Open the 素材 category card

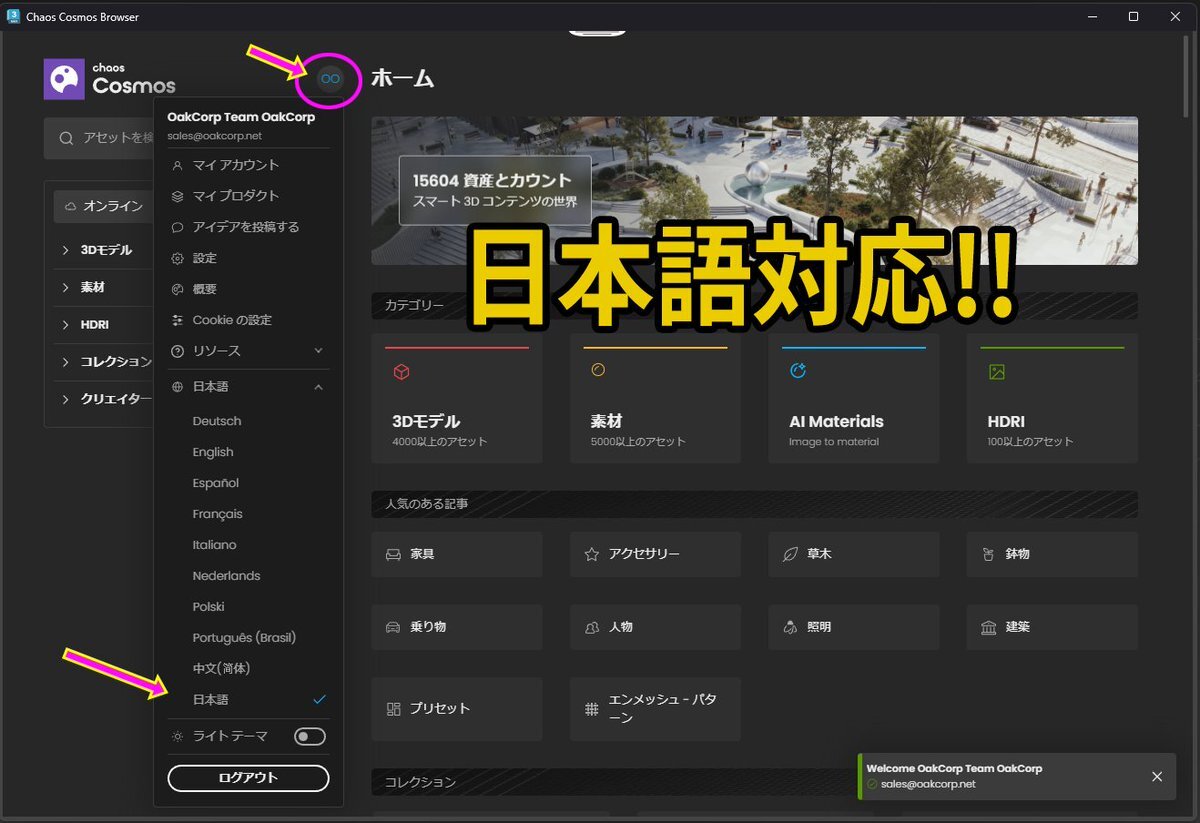(x=655, y=398)
